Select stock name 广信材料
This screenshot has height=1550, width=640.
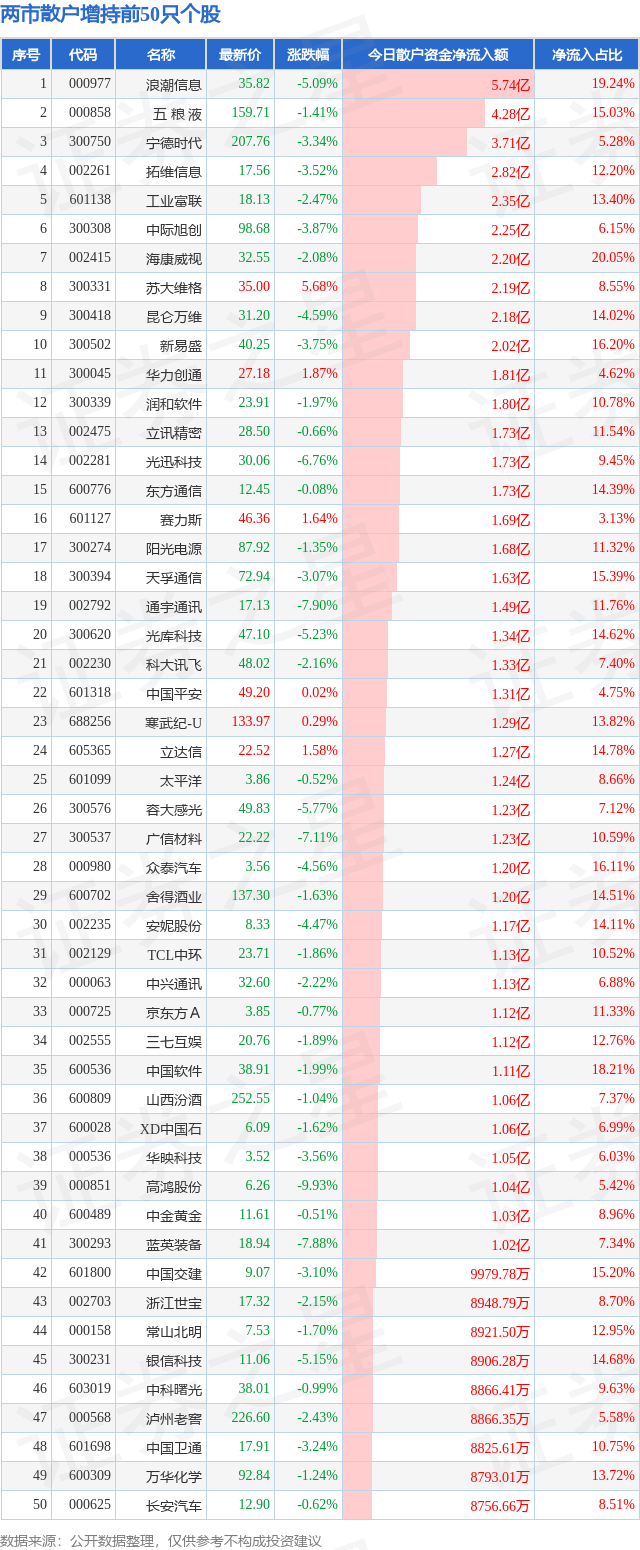(175, 838)
